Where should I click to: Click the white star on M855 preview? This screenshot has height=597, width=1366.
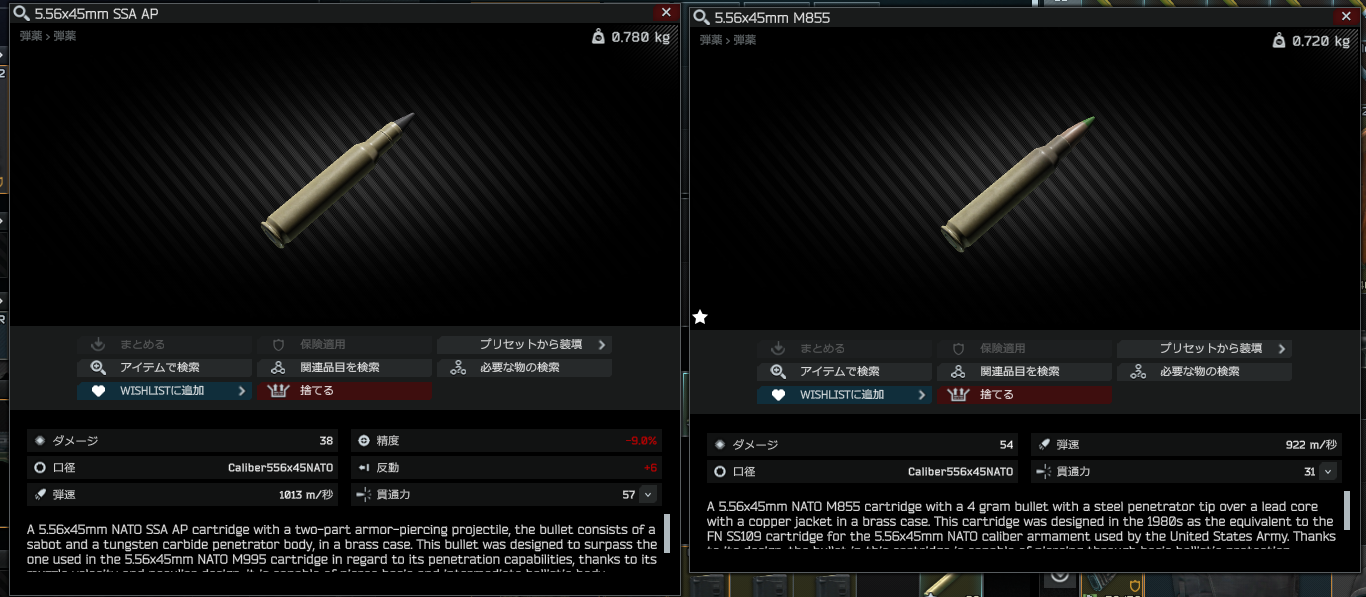tap(700, 317)
